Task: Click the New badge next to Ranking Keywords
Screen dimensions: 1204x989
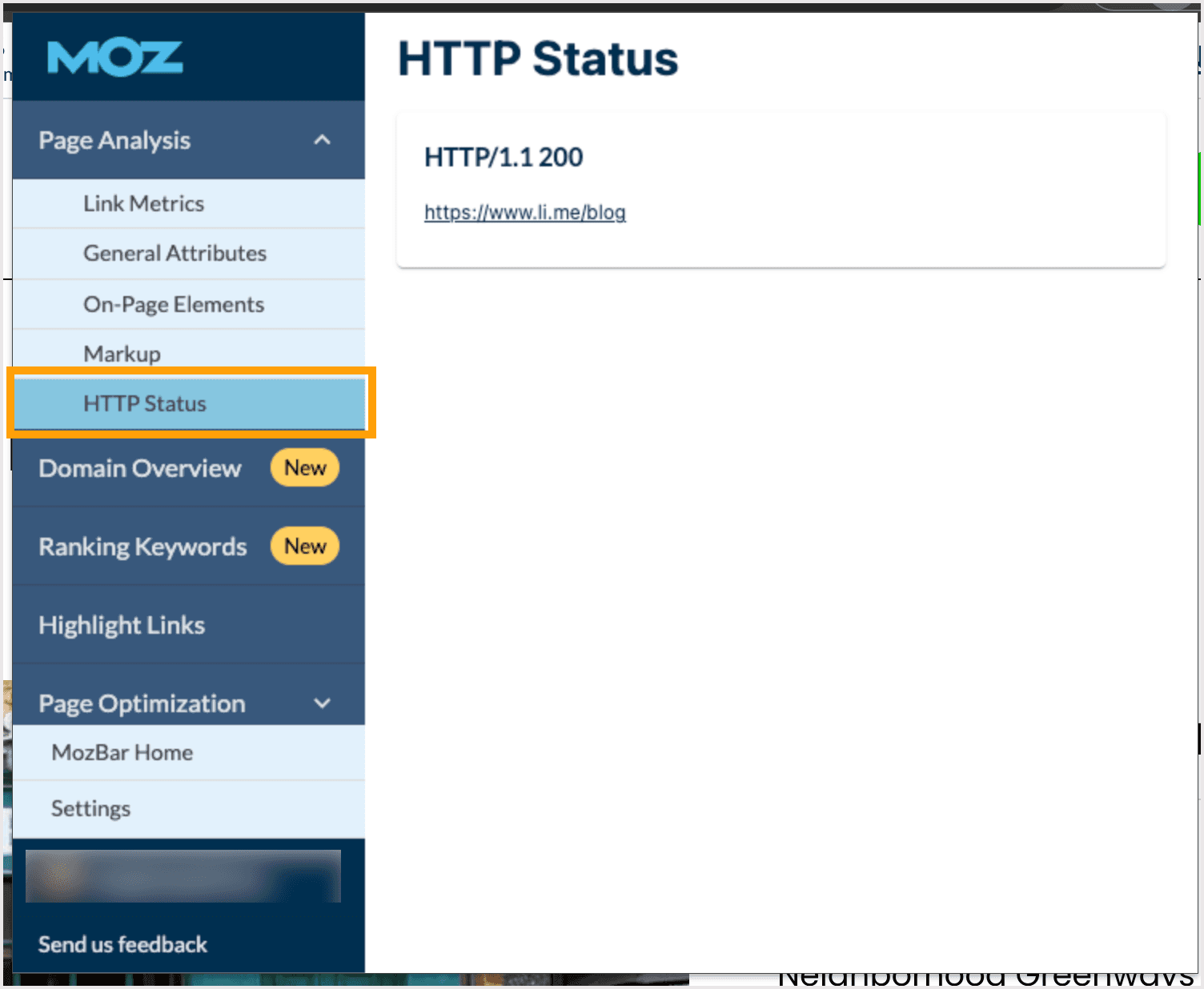Action: click(304, 547)
